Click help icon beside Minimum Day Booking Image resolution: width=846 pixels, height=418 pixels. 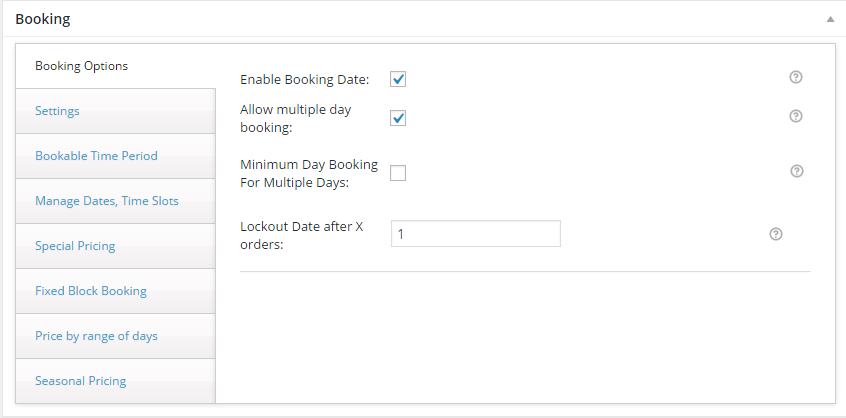tap(797, 171)
